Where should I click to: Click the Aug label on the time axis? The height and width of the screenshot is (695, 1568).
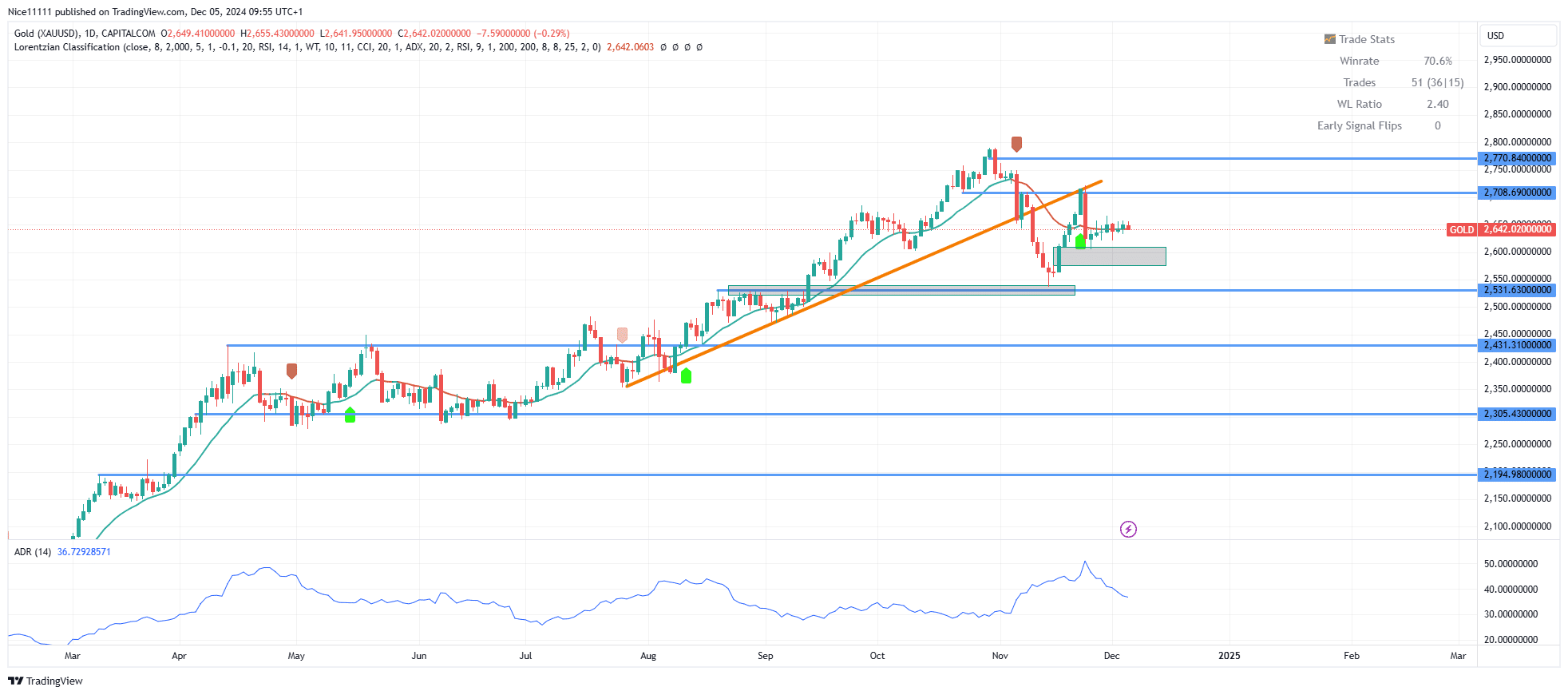[648, 656]
